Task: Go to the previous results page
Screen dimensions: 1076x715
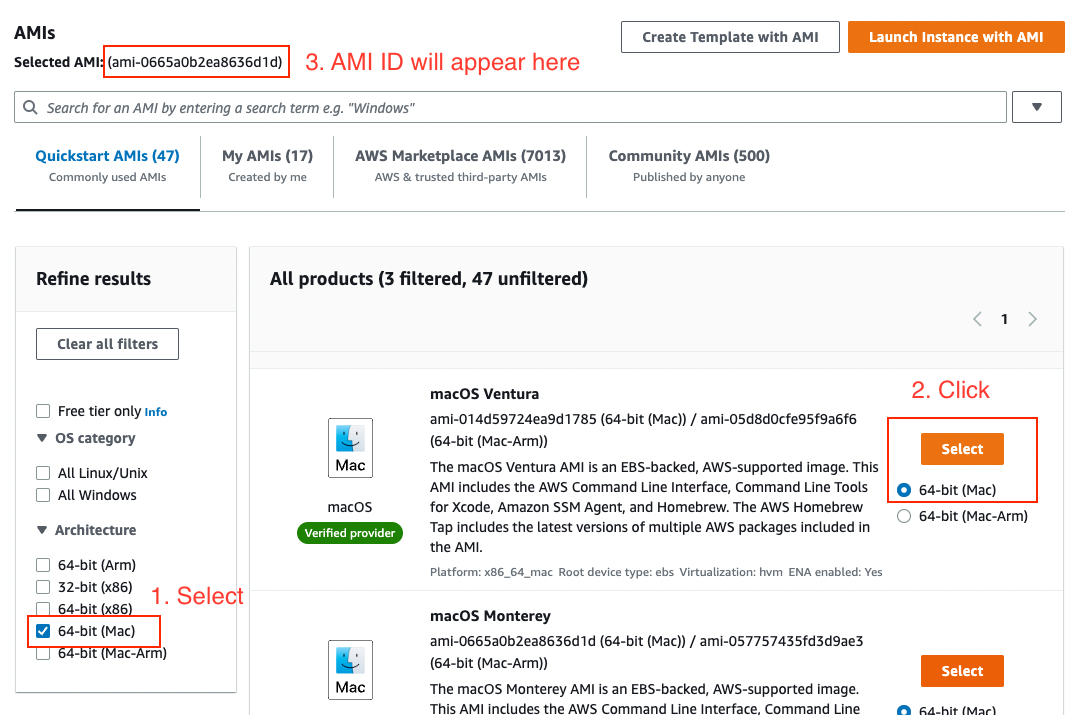Action: [977, 319]
